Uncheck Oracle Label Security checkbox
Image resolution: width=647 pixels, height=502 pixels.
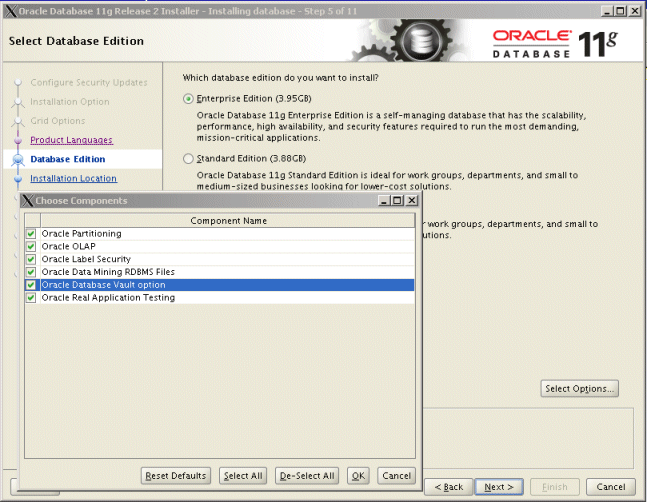click(x=31, y=259)
